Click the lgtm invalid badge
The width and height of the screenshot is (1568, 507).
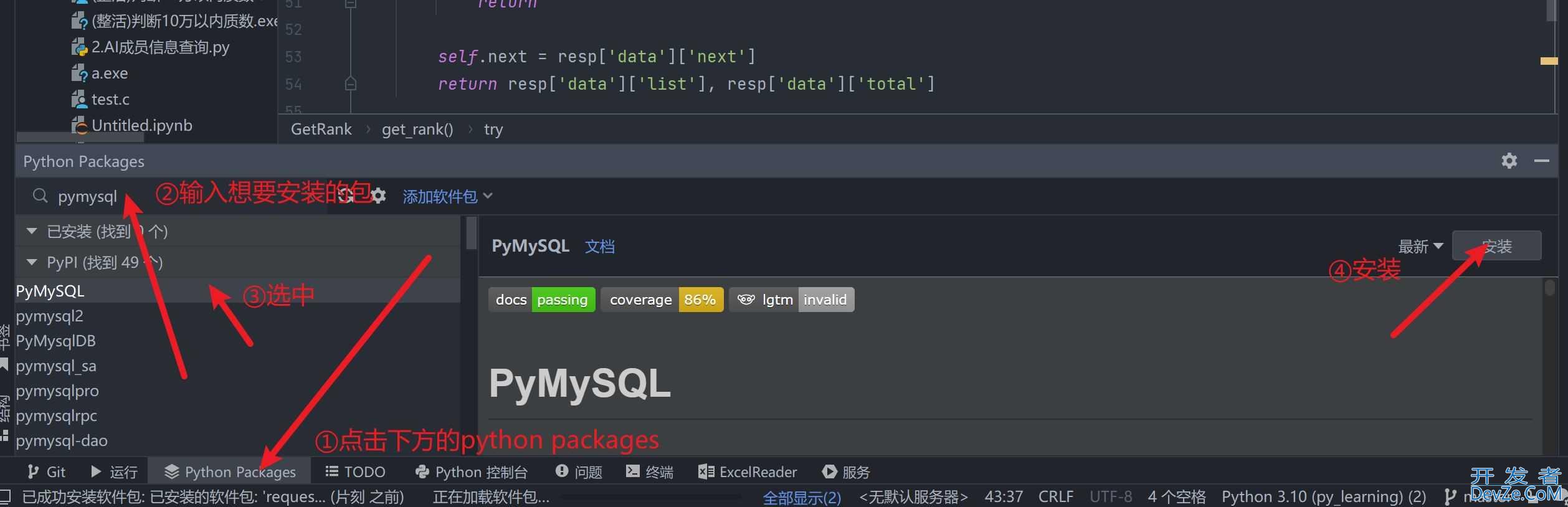click(x=791, y=300)
